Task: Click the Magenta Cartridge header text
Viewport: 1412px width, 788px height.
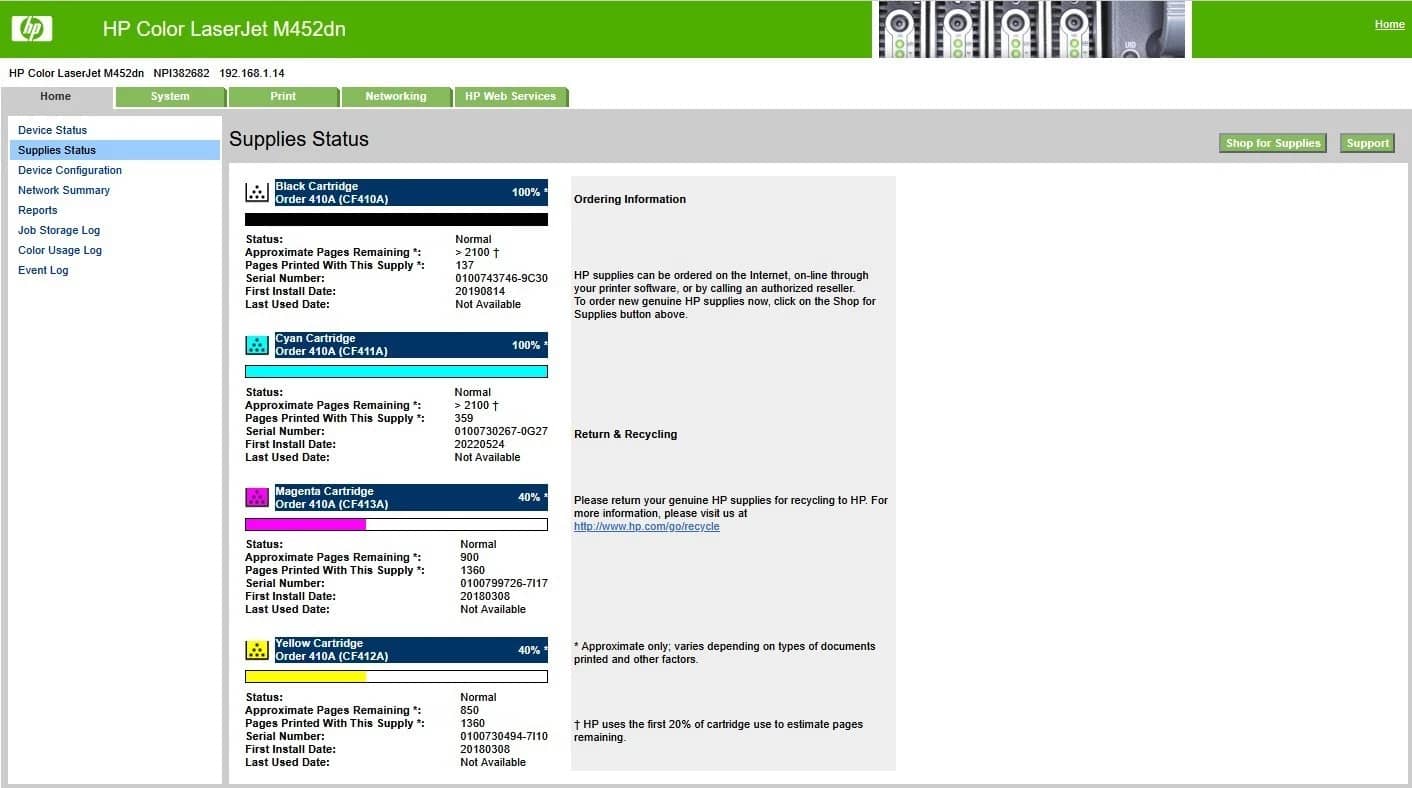Action: click(x=324, y=491)
